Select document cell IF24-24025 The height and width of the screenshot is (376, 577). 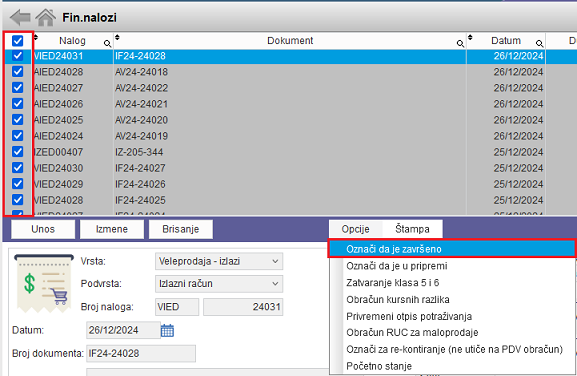pyautogui.click(x=290, y=200)
